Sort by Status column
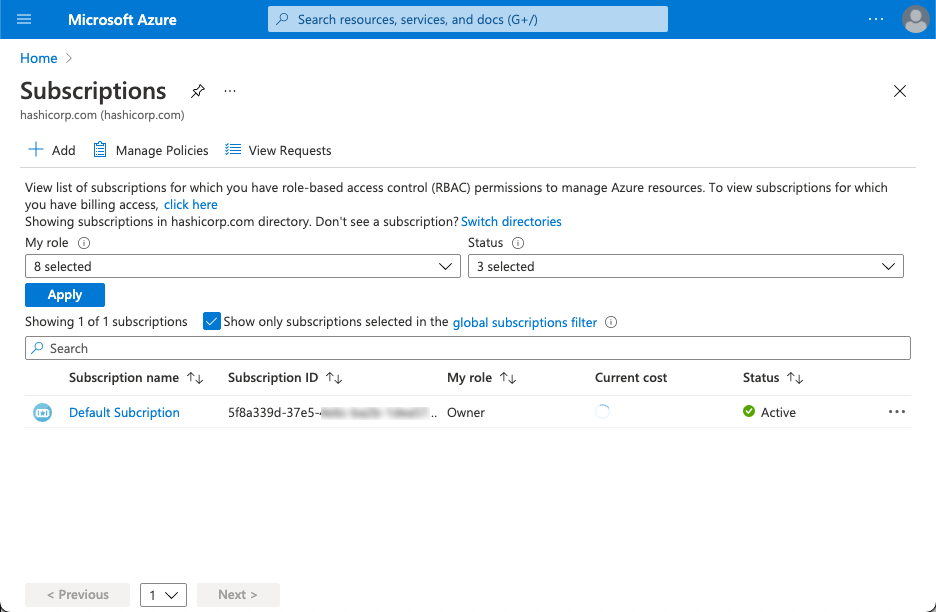The height and width of the screenshot is (612, 936). (x=773, y=378)
